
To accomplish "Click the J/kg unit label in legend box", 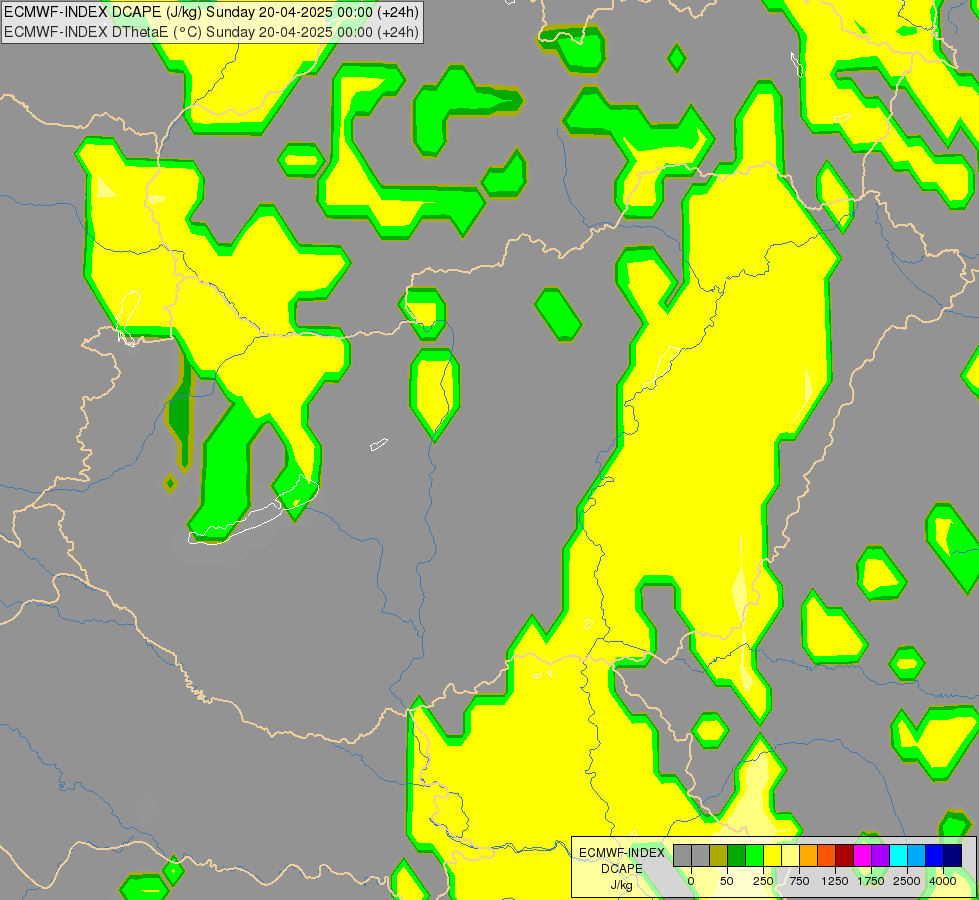I will click(x=622, y=885).
